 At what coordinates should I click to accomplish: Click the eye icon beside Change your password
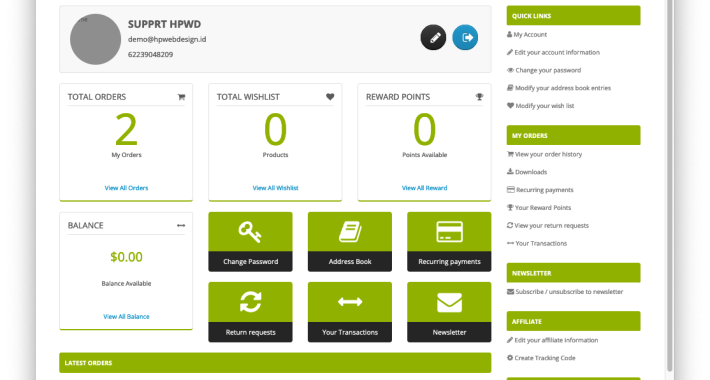[510, 70]
